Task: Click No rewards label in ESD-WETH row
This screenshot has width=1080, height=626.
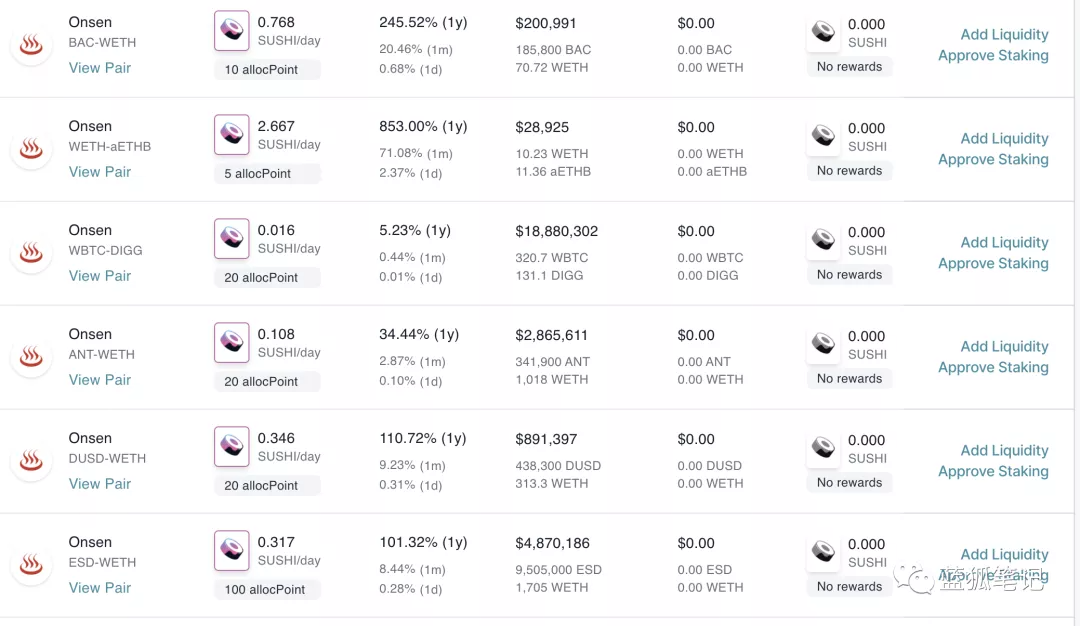Action: pos(849,587)
